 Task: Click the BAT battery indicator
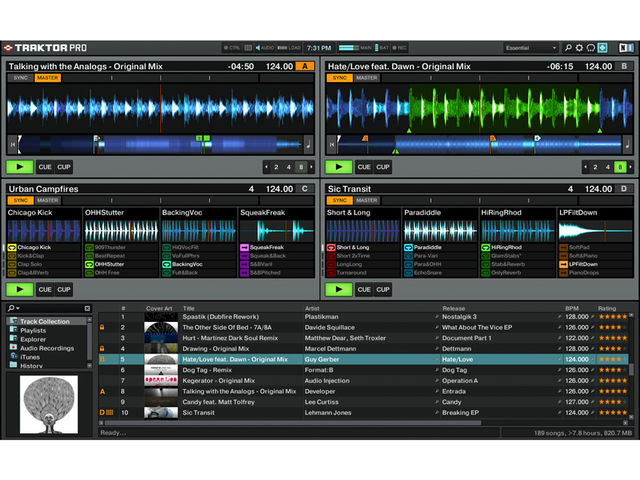coord(382,48)
